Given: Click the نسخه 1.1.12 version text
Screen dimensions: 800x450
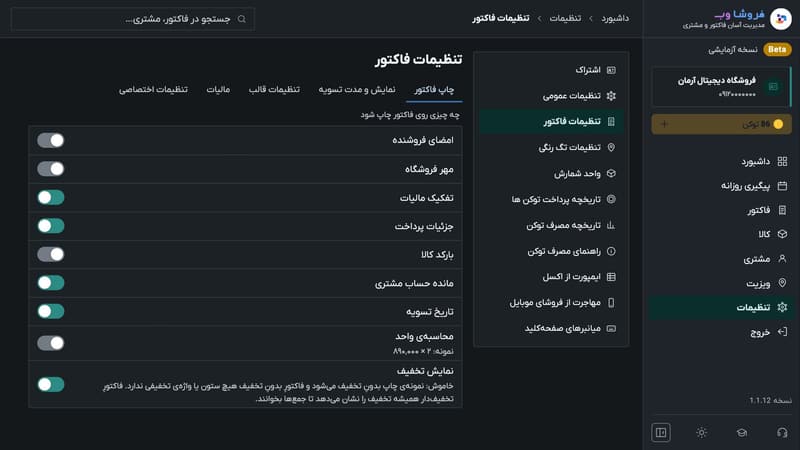Looking at the screenshot, I should (x=770, y=401).
